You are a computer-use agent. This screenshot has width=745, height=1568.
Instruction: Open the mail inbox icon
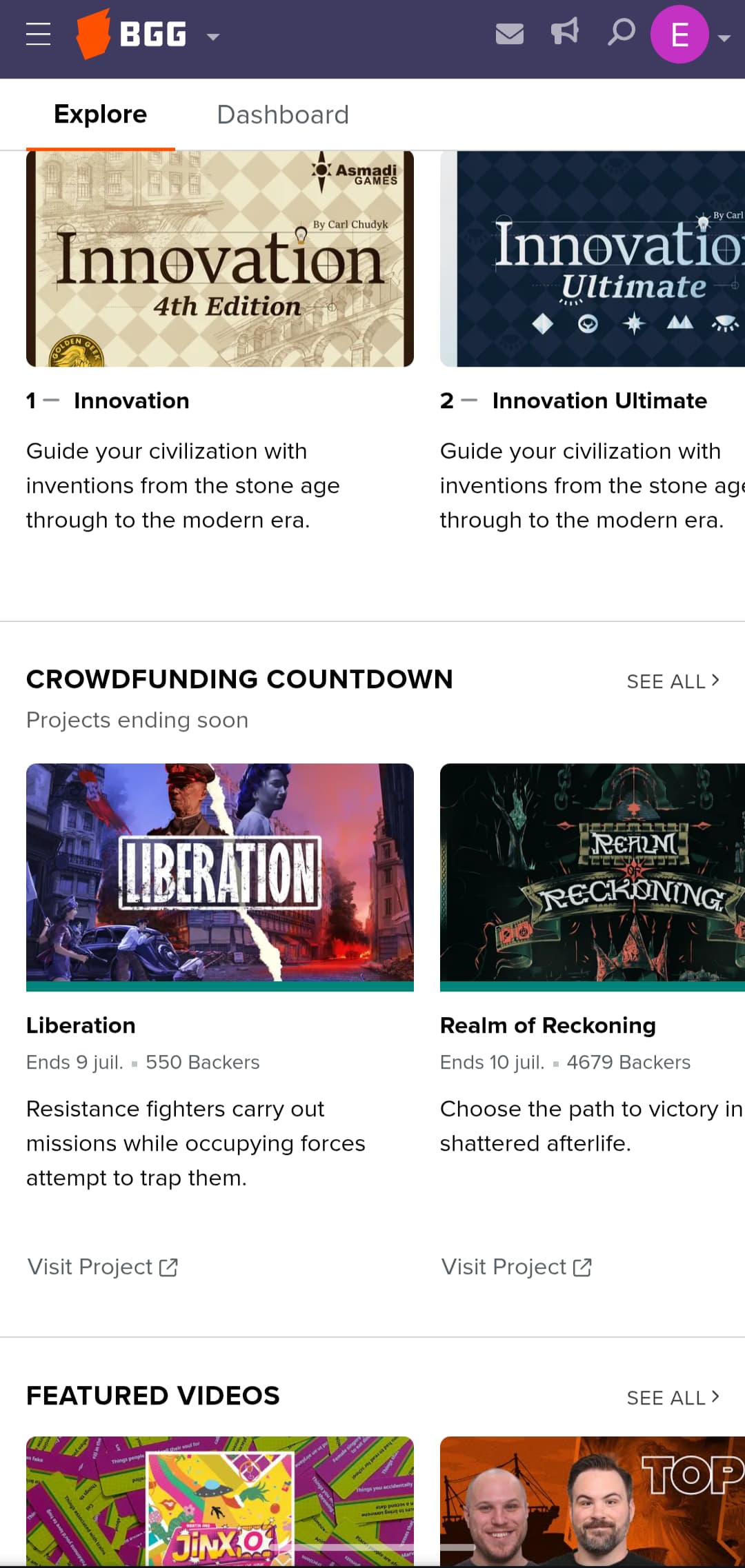tap(510, 34)
